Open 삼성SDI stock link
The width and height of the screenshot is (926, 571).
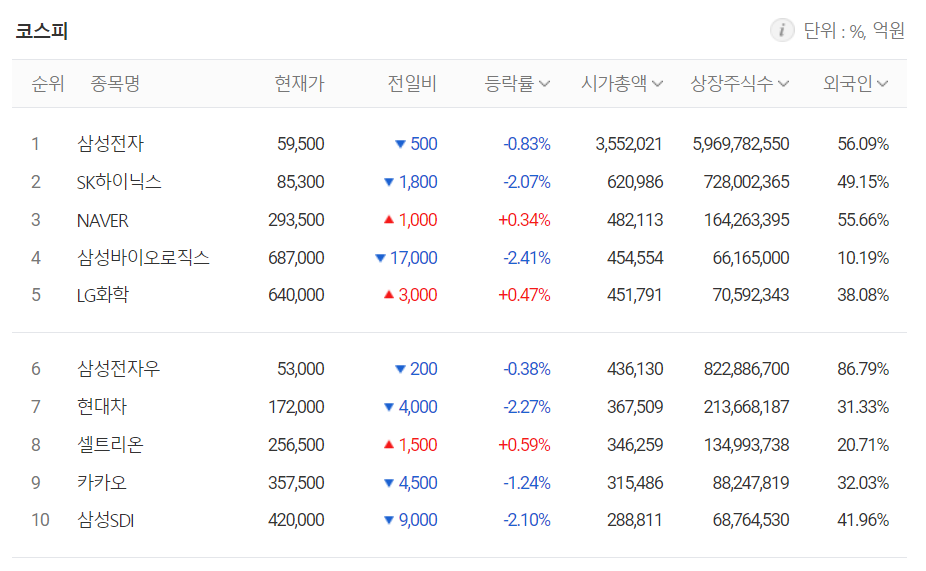[106, 520]
